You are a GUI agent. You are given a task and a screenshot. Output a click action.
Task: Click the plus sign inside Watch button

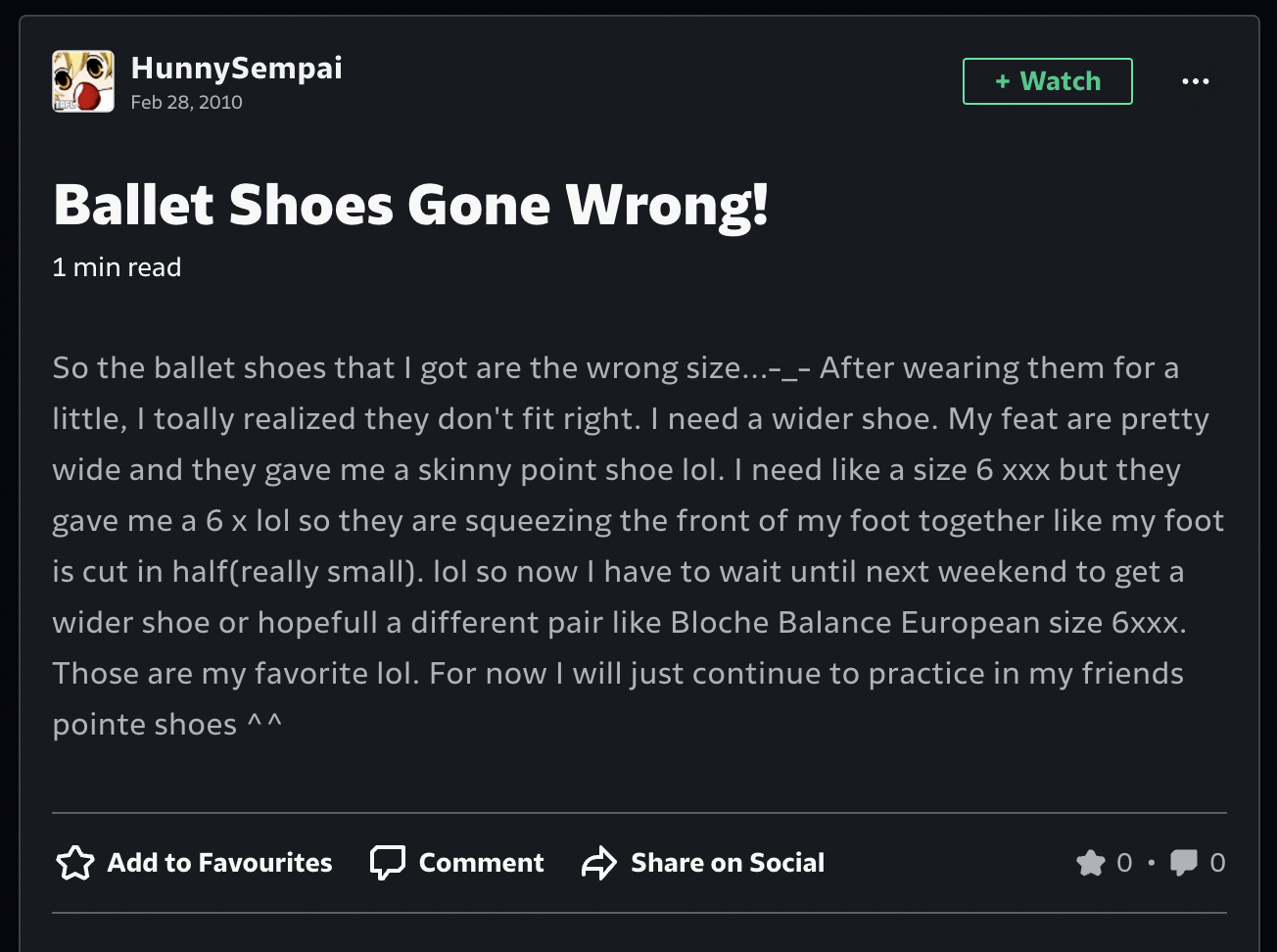click(1002, 81)
